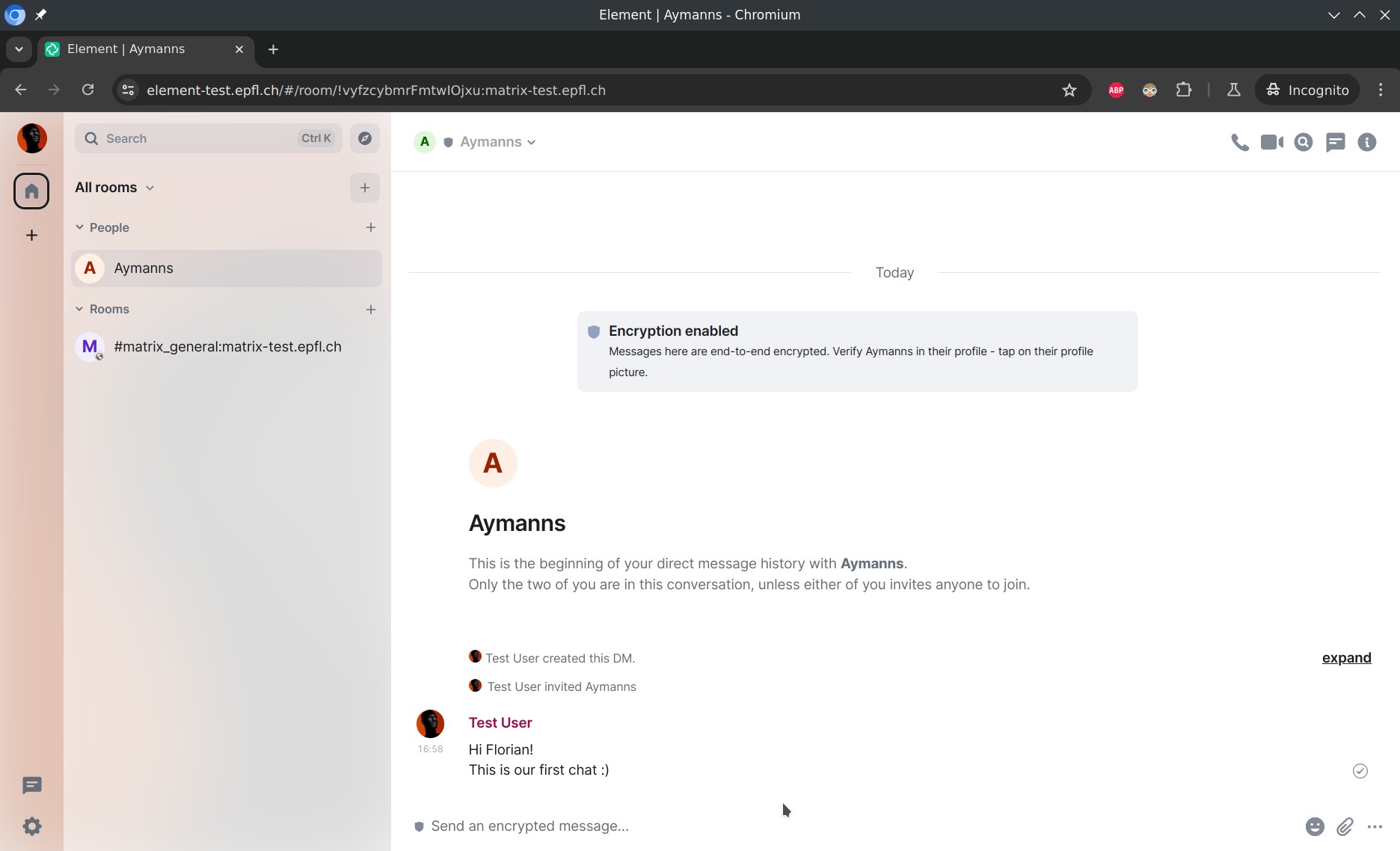Collapse the People section
Viewport: 1400px width, 851px height.
pyautogui.click(x=79, y=227)
